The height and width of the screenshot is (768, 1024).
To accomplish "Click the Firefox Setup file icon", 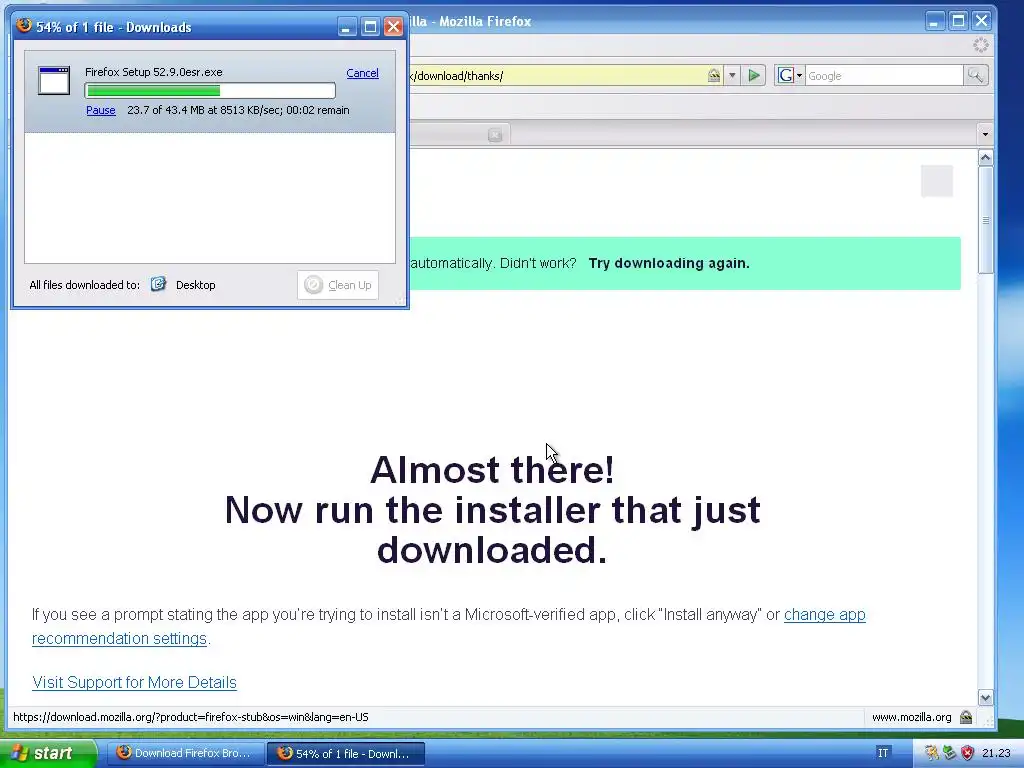I will click(54, 80).
